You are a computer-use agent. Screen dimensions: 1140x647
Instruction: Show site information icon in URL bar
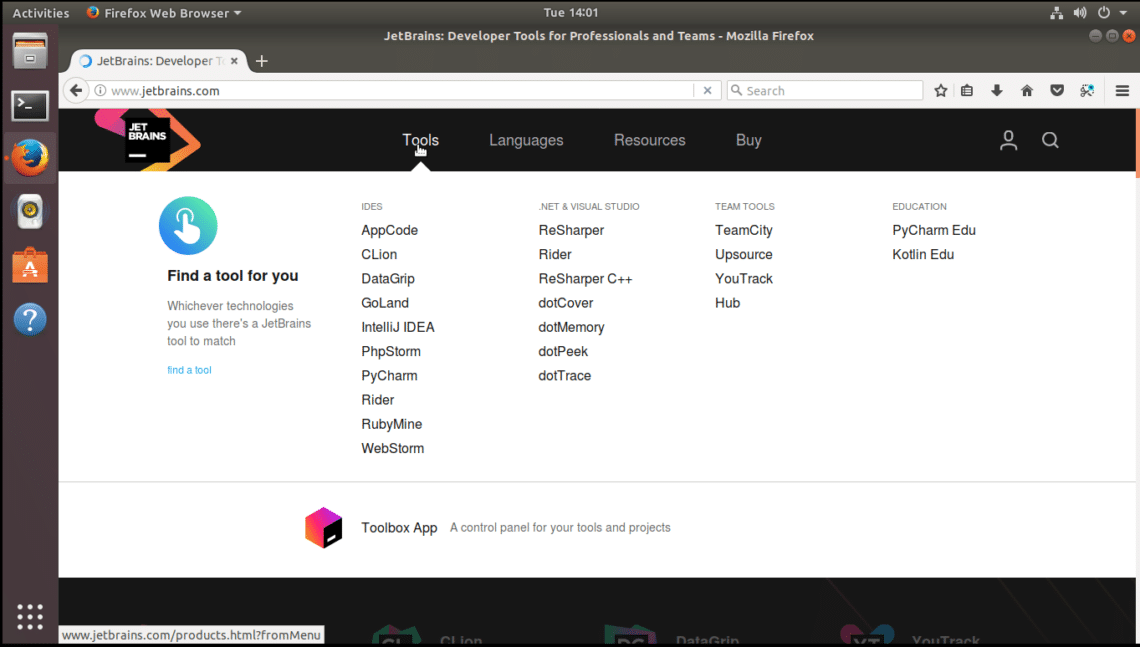[x=100, y=90]
